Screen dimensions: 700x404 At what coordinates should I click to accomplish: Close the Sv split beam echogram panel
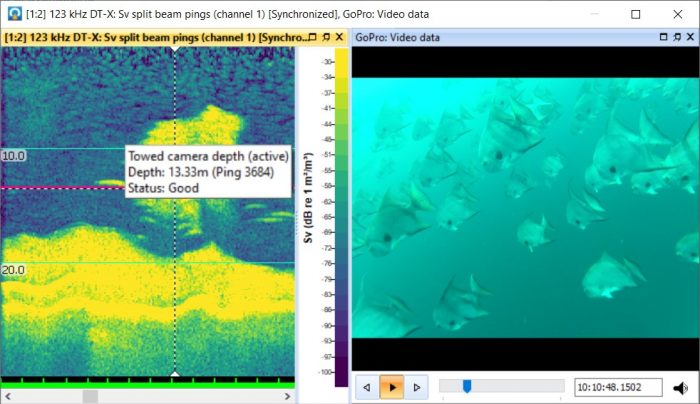339,37
